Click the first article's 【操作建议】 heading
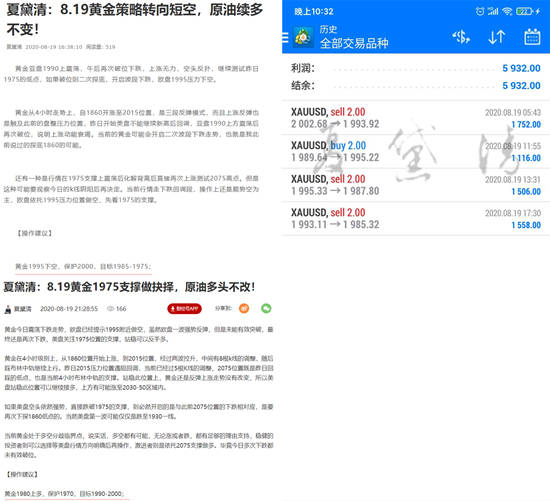The image size is (550, 501). tap(35, 233)
